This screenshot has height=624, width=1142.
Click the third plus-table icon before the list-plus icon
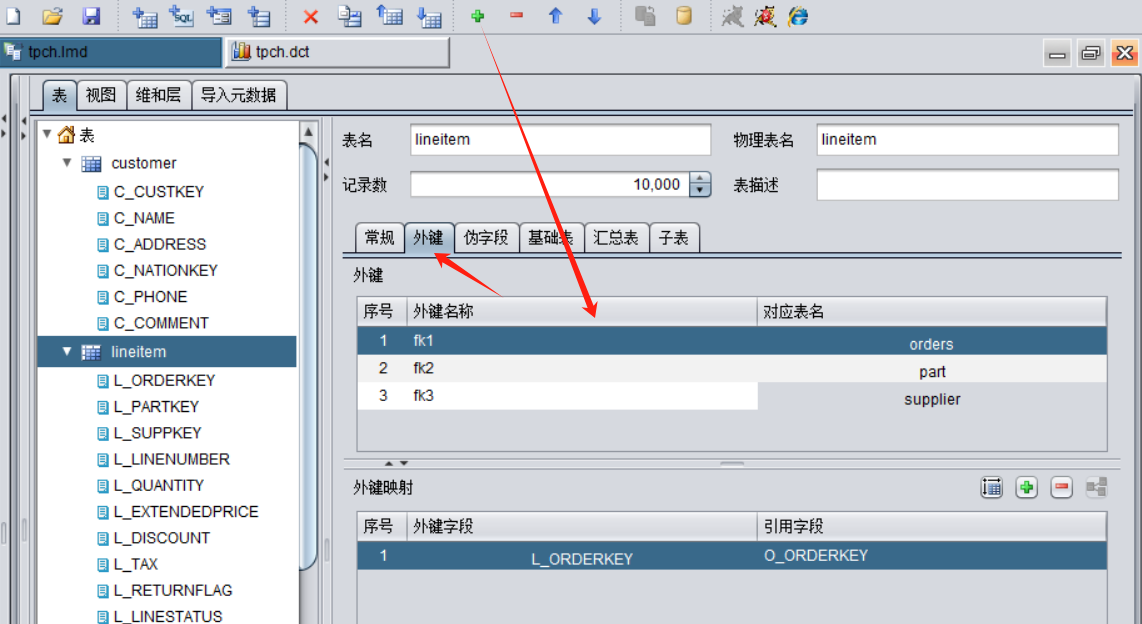click(x=218, y=16)
